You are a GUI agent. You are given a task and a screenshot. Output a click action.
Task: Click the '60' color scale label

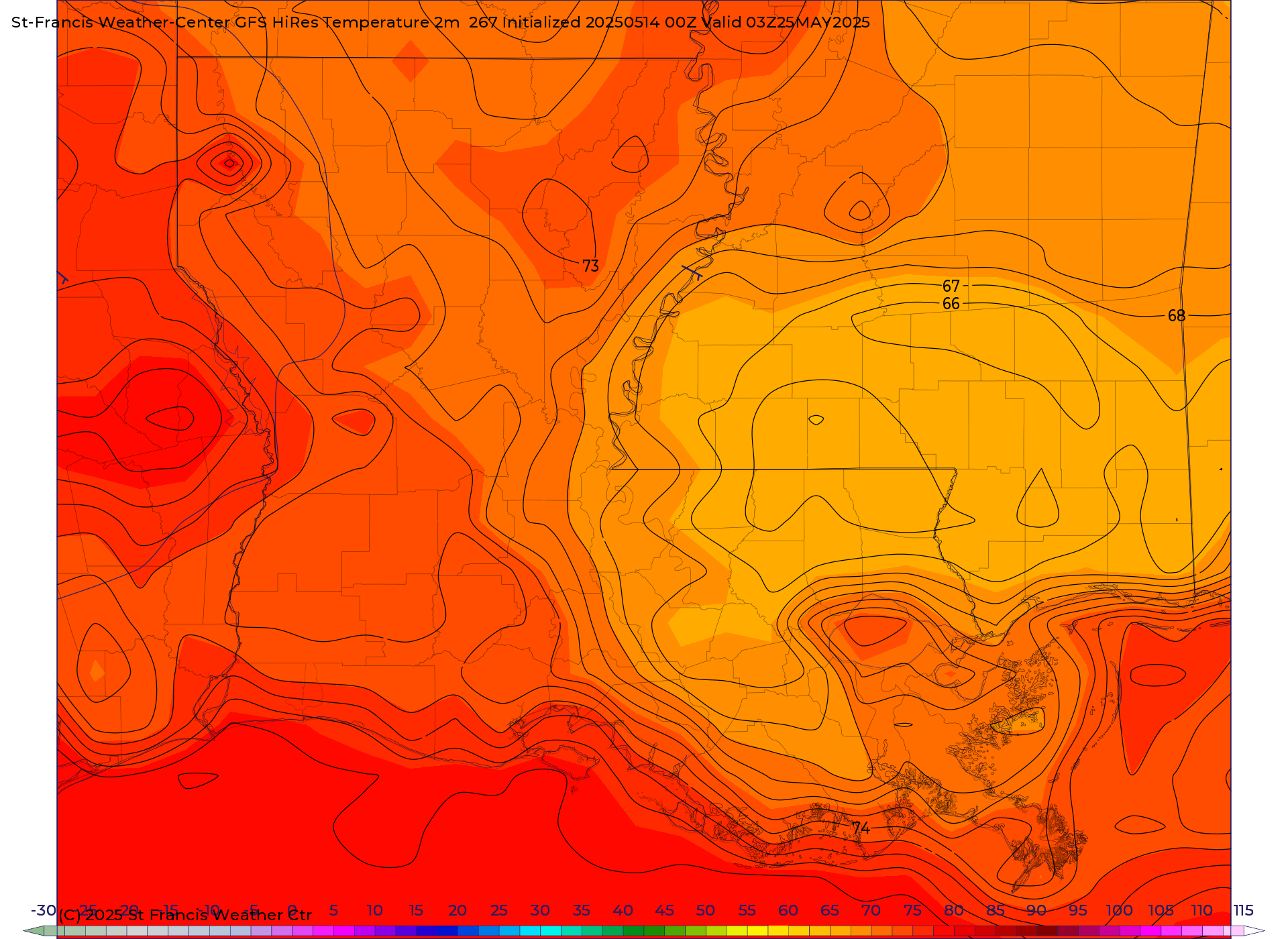coord(788,910)
